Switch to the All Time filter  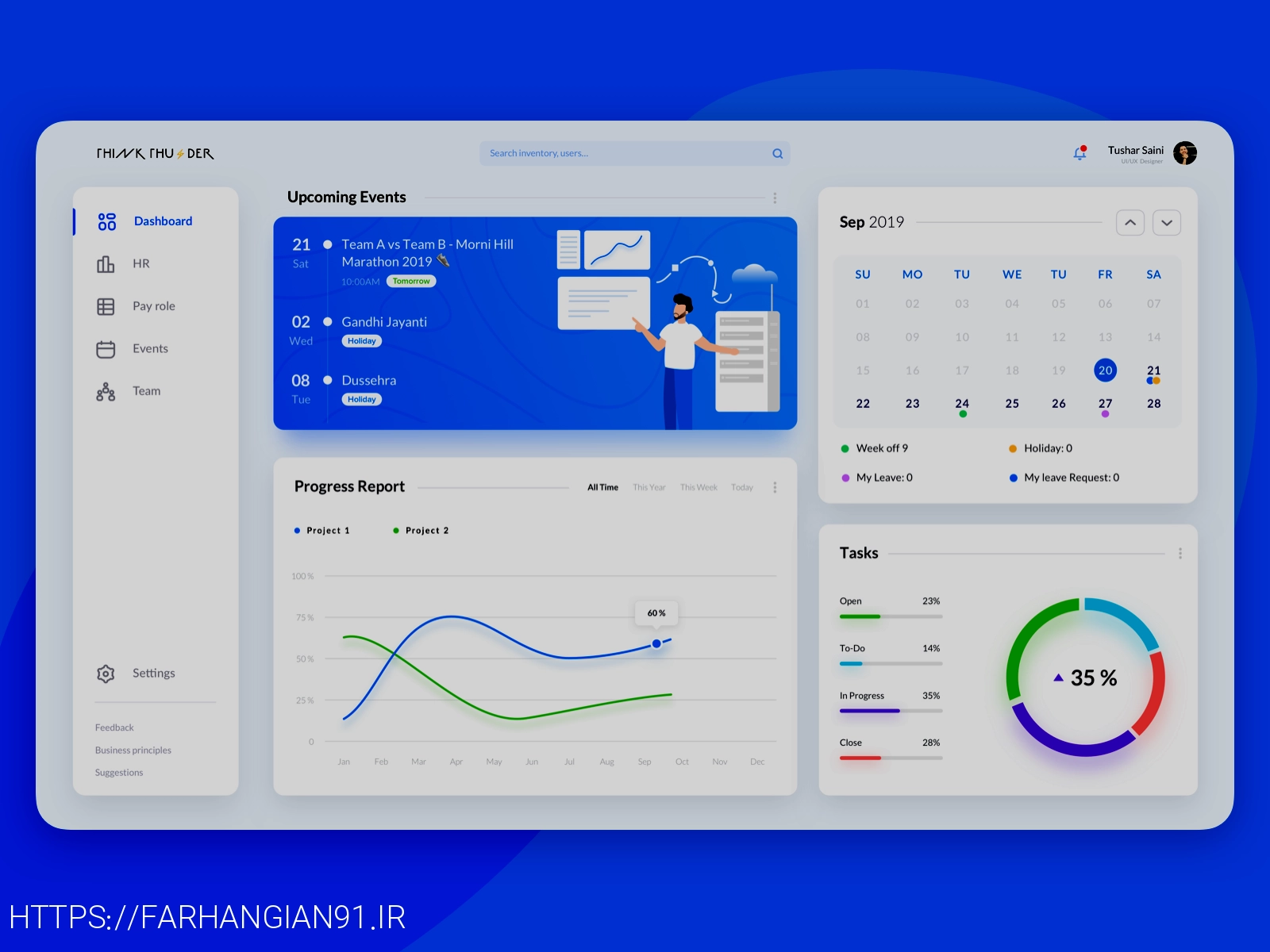pyautogui.click(x=602, y=487)
